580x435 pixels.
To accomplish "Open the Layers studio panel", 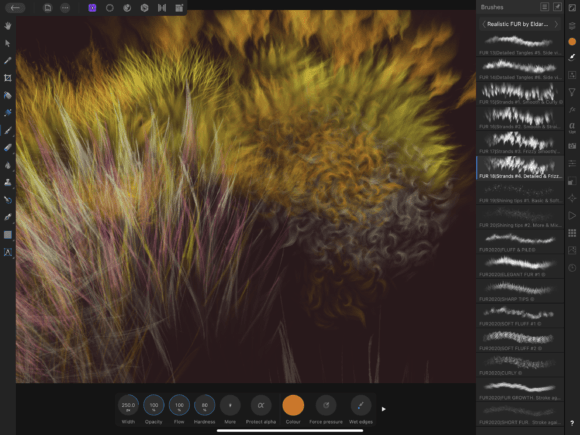I will click(572, 25).
